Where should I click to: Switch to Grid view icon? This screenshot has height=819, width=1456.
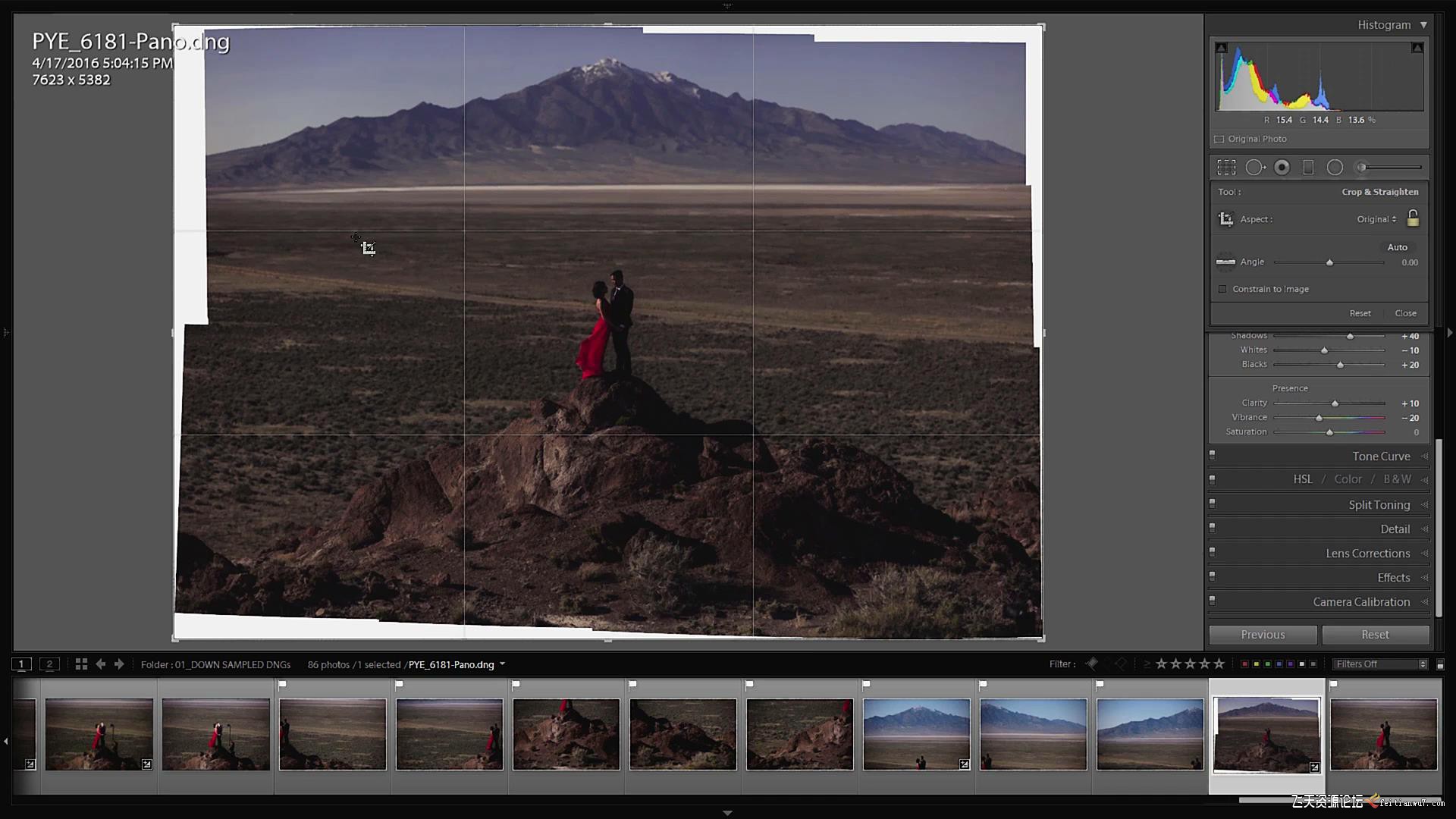coord(81,664)
